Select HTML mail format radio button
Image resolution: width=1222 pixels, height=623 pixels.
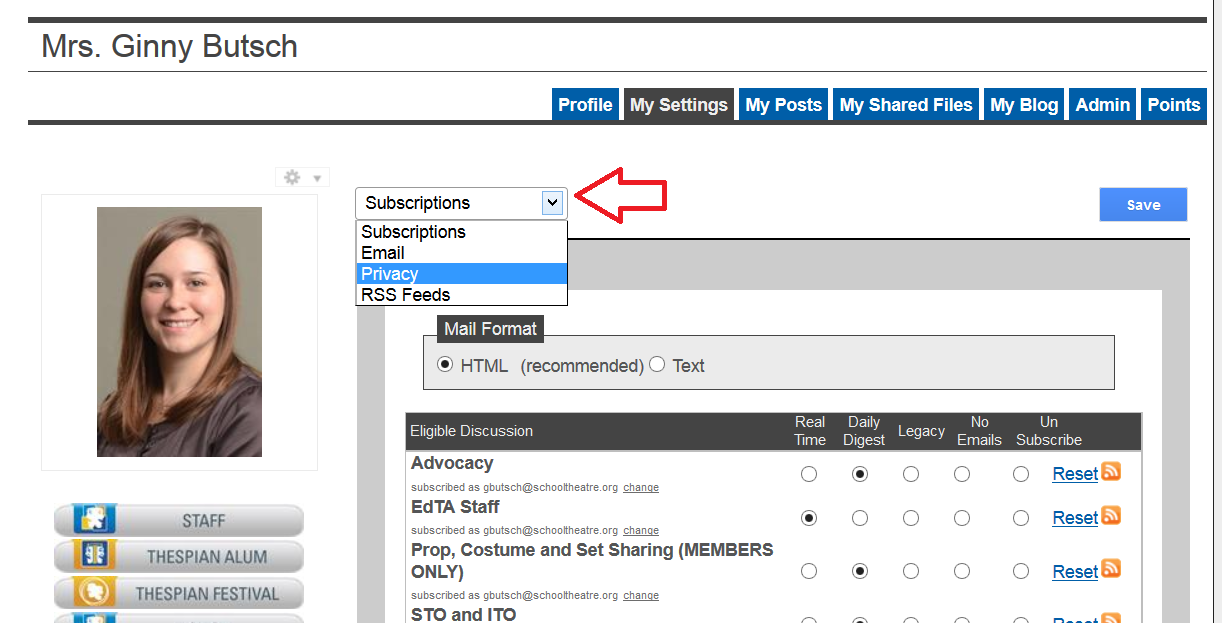[446, 365]
